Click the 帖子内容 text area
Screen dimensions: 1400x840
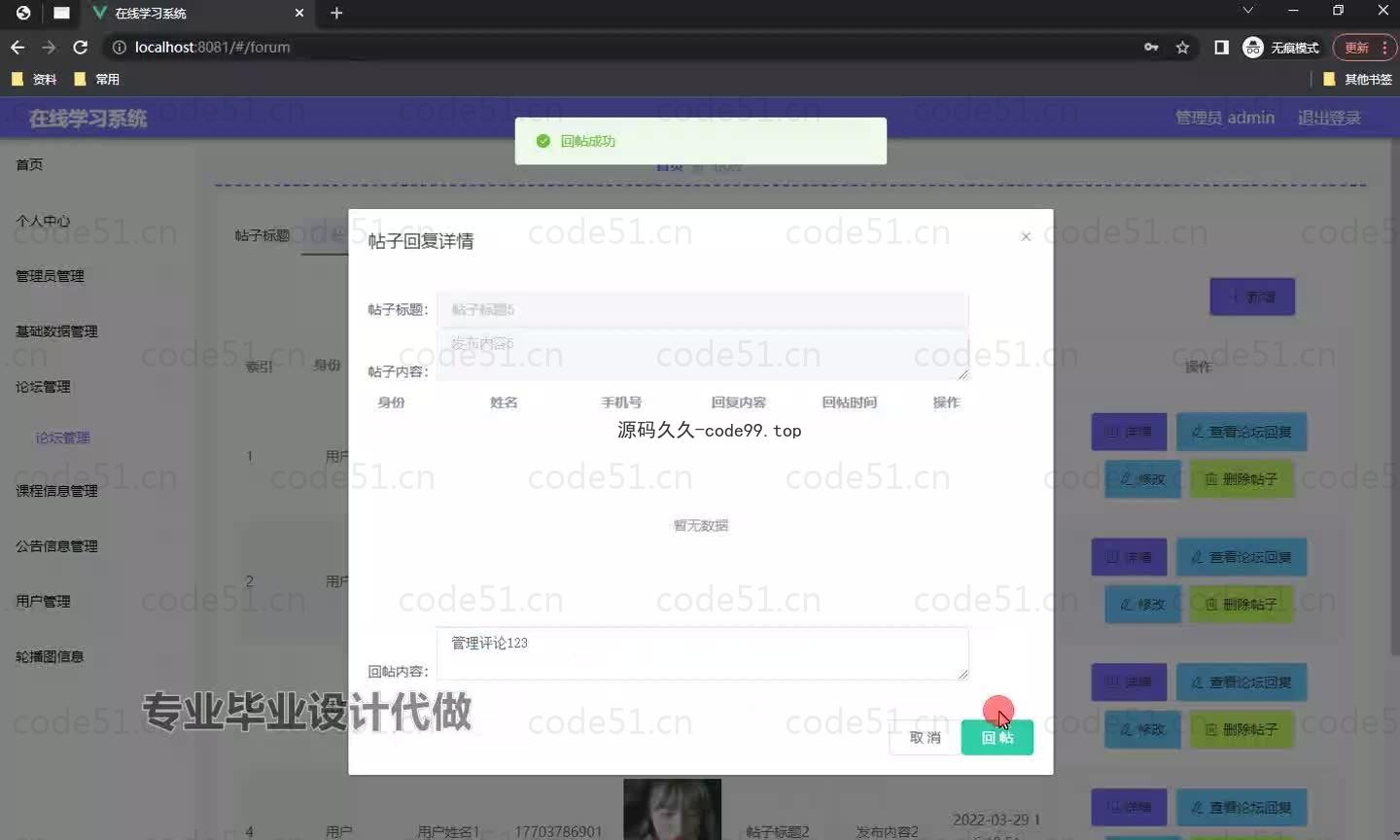click(702, 355)
